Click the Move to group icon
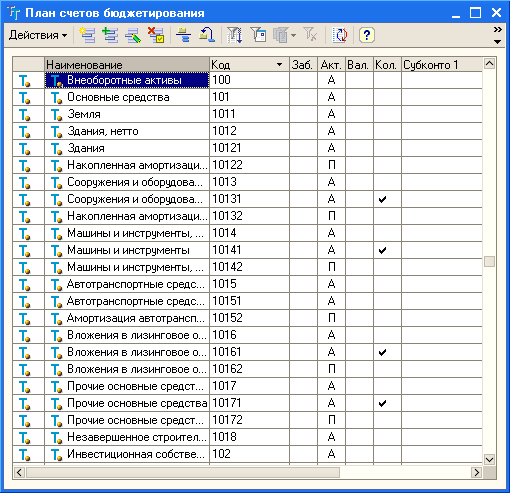510x493 pixels. point(206,35)
